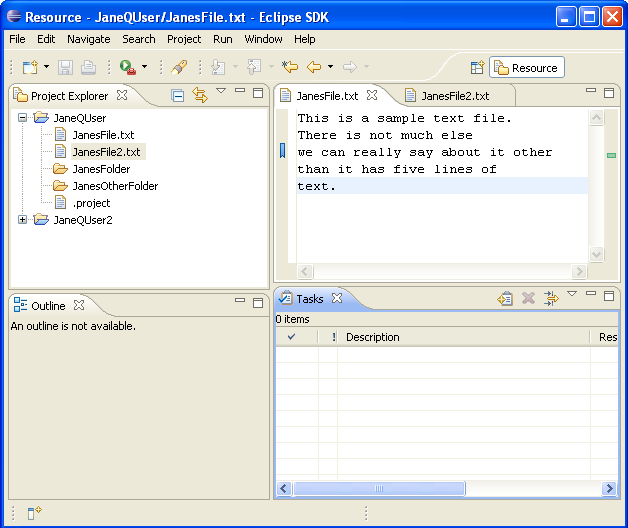Click the bookmark marker in editor ruler
This screenshot has height=528, width=628.
[282, 151]
